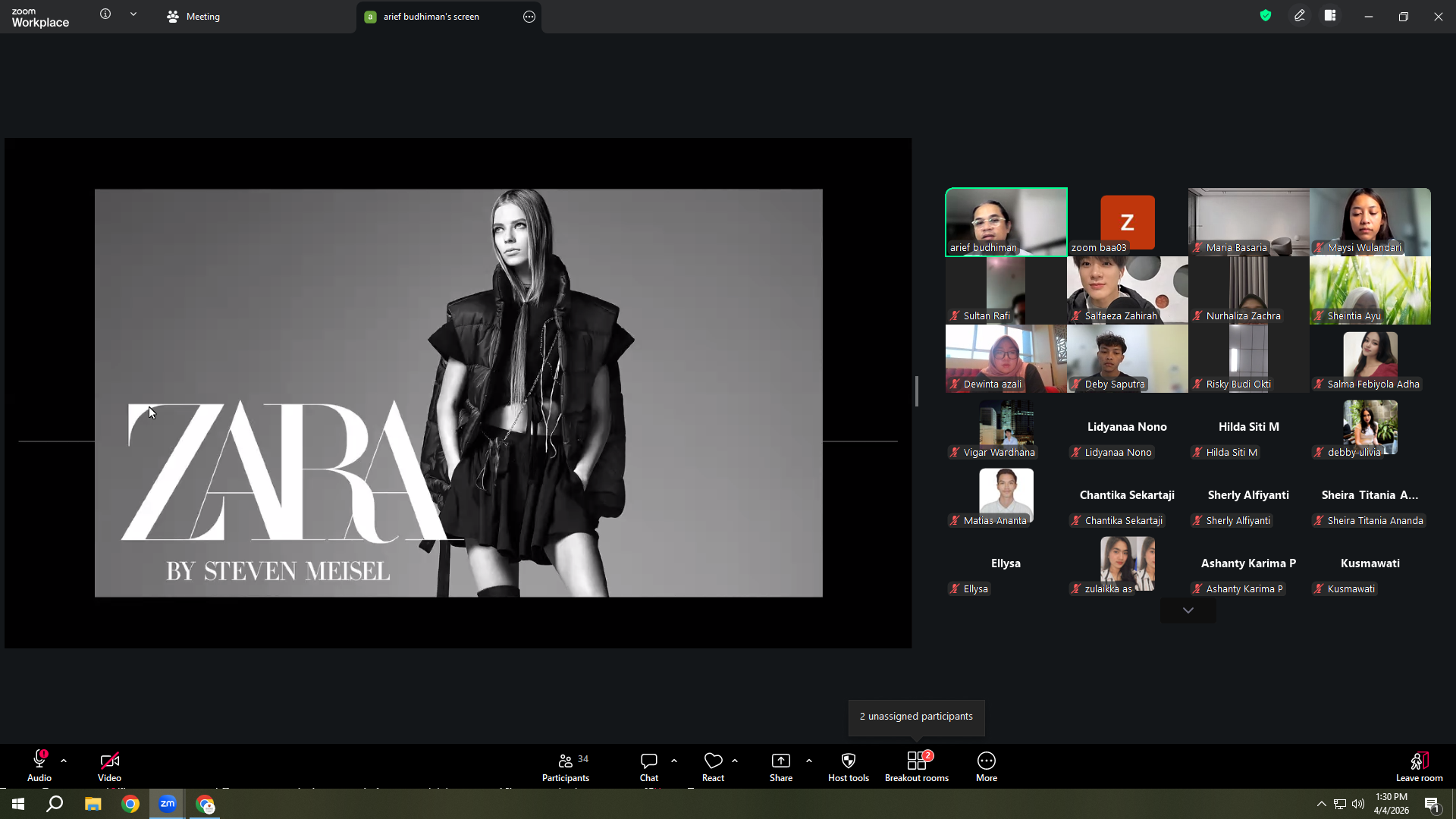1456x819 pixels.
Task: Select Salfaeza Zahirah's video tile
Action: [x=1128, y=290]
